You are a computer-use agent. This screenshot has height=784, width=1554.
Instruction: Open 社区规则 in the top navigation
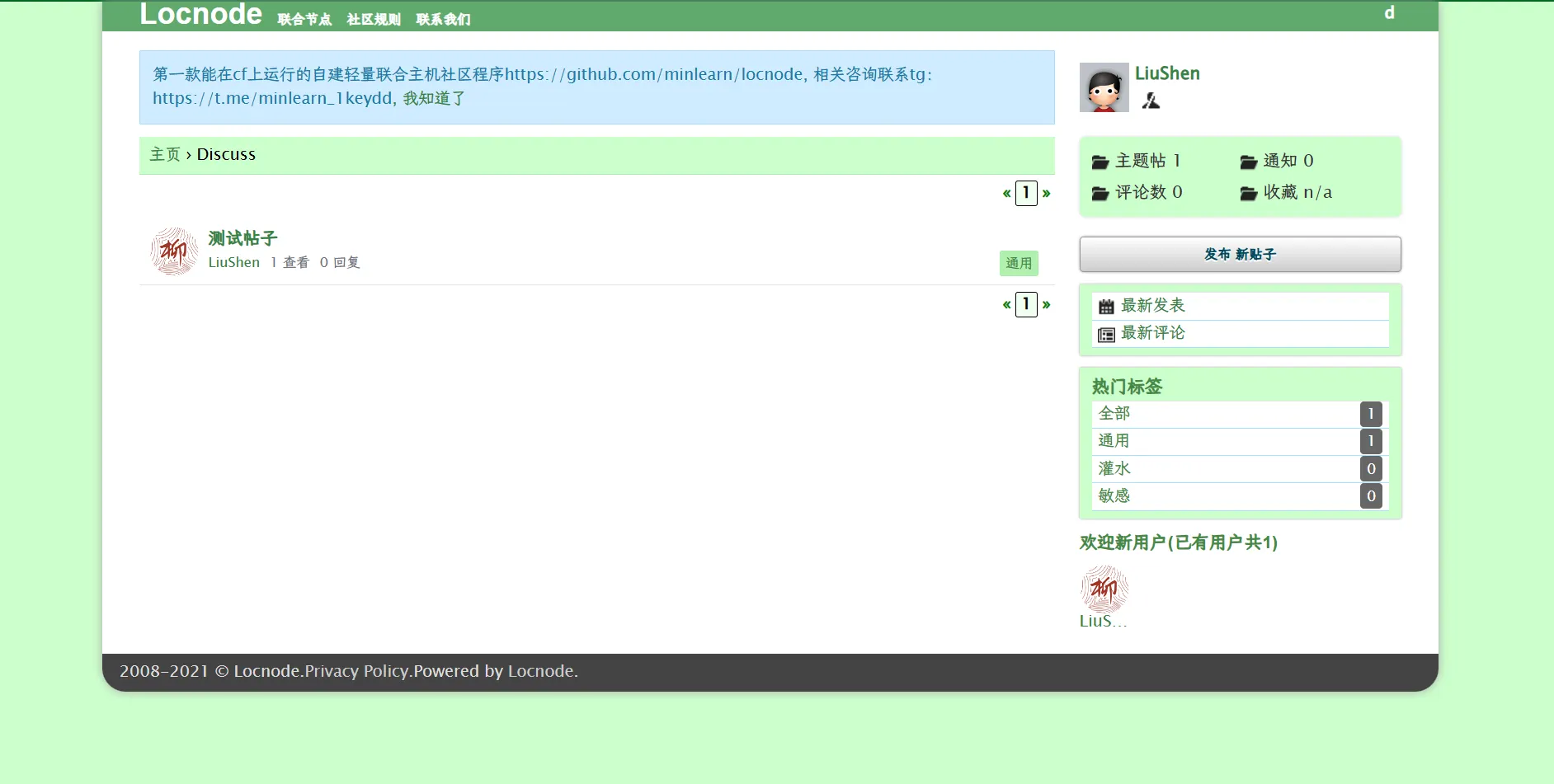click(374, 19)
